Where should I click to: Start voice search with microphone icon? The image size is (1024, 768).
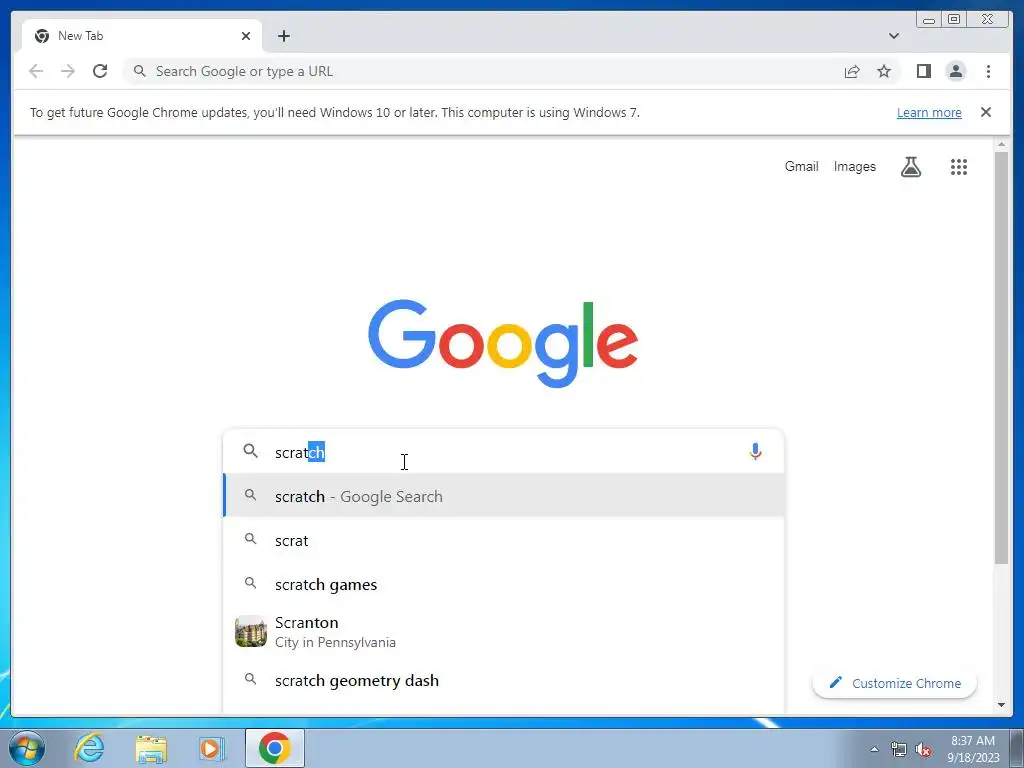pos(755,451)
